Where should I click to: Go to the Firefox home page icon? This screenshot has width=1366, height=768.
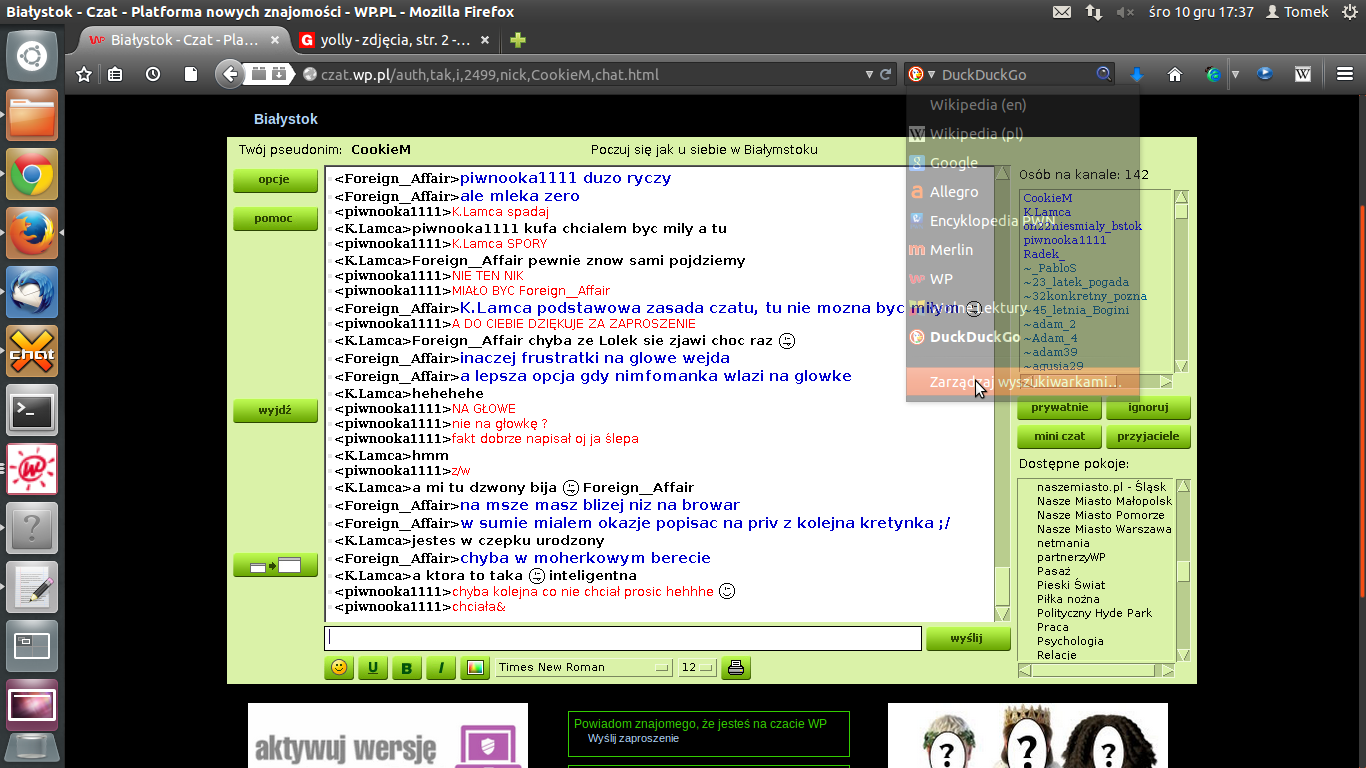tap(1175, 74)
